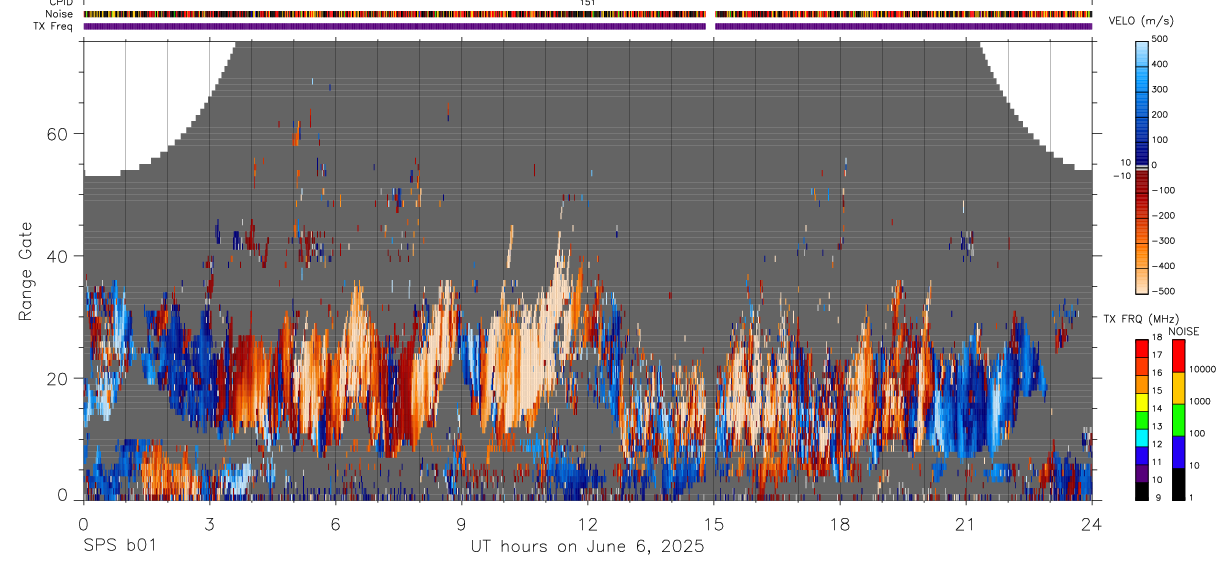1228x567 pixels.
Task: Click the 3 tick on UT hours axis
Action: coord(209,523)
